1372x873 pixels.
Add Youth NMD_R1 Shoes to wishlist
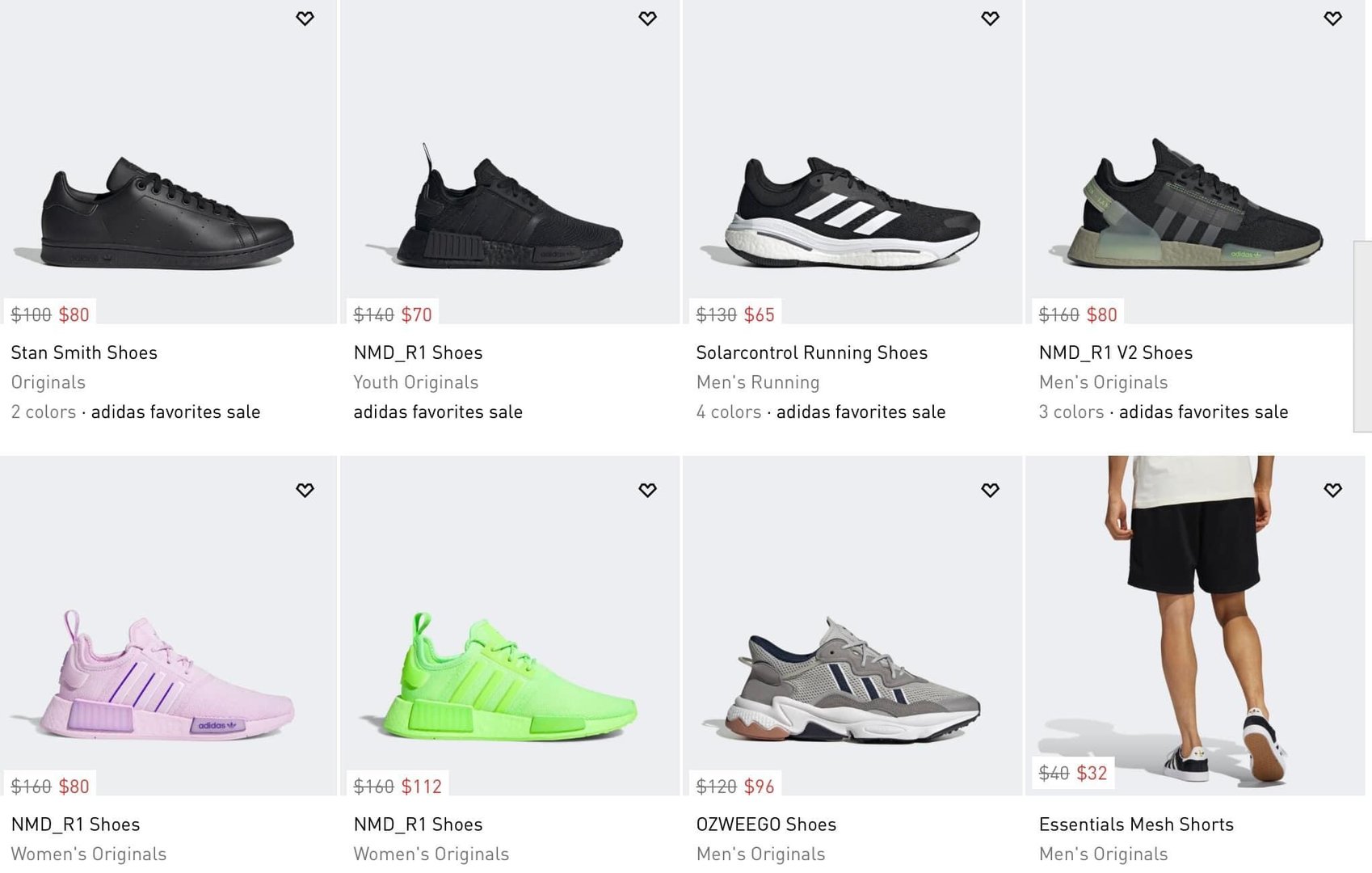pos(647,19)
